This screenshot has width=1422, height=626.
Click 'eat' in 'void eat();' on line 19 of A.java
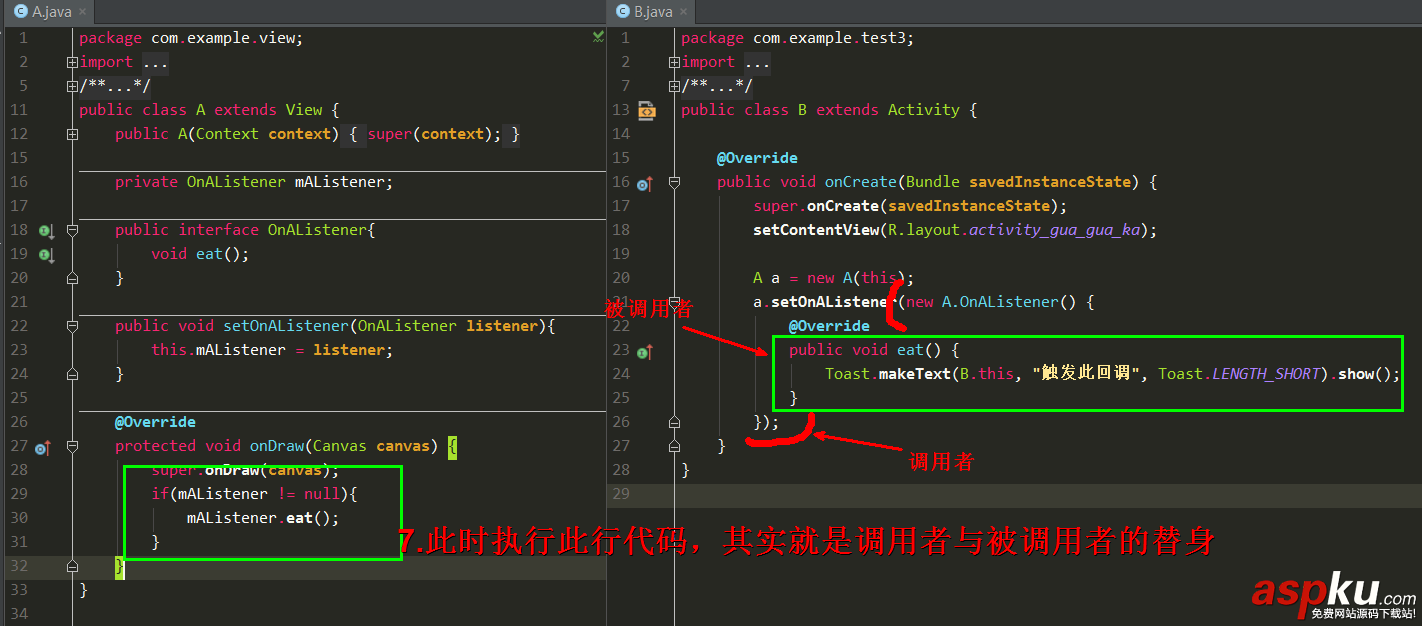pyautogui.click(x=209, y=254)
